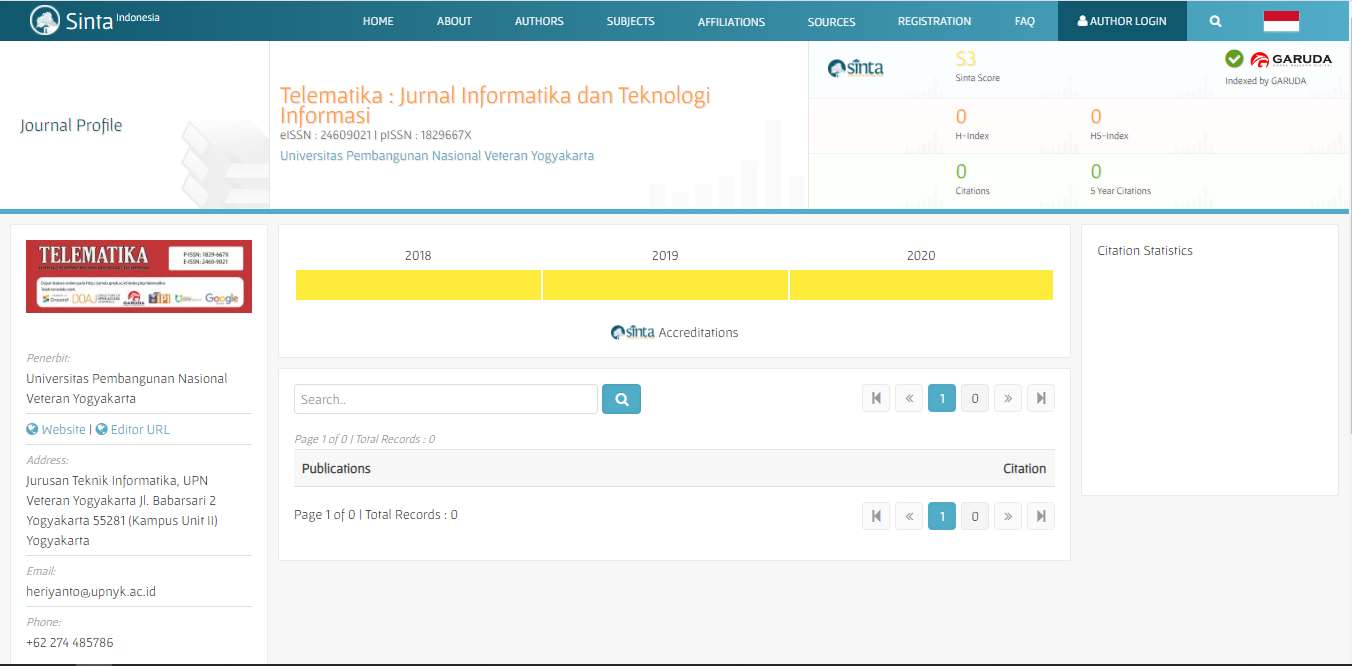Click next page arrow in bottom pagination
The image size is (1352, 666).
(x=1008, y=516)
